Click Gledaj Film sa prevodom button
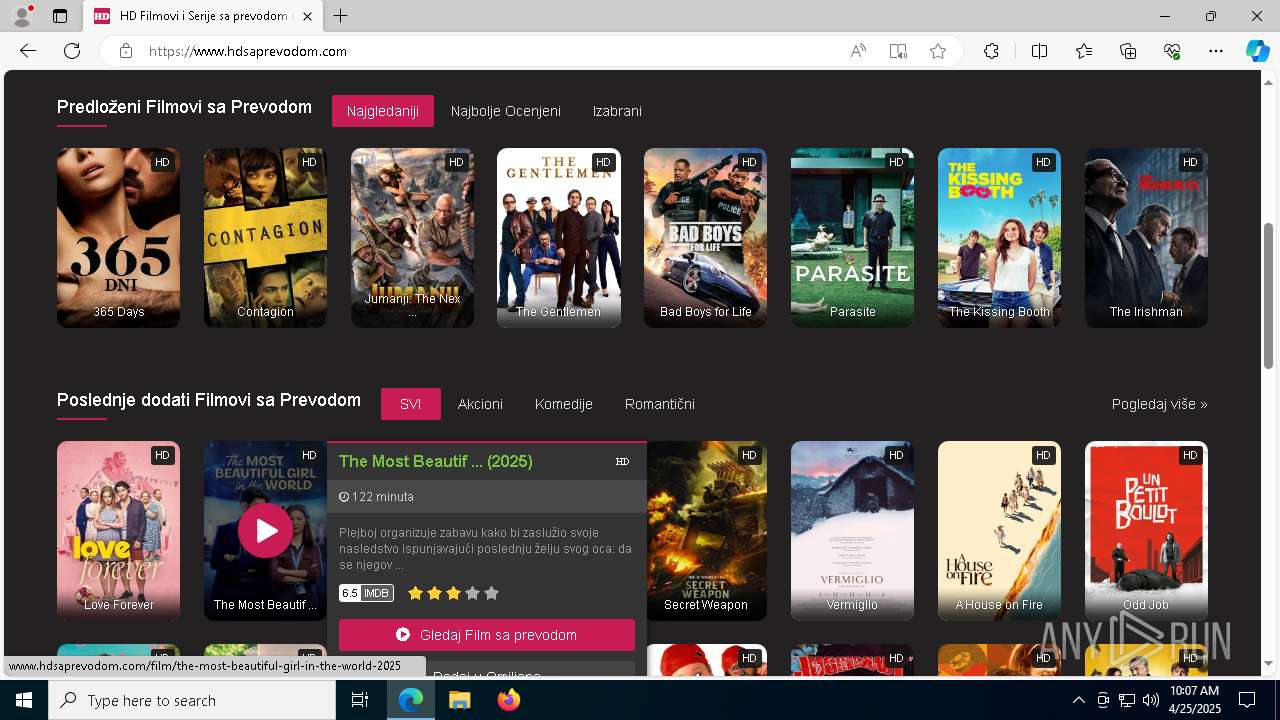Image resolution: width=1280 pixels, height=720 pixels. pyautogui.click(x=487, y=635)
